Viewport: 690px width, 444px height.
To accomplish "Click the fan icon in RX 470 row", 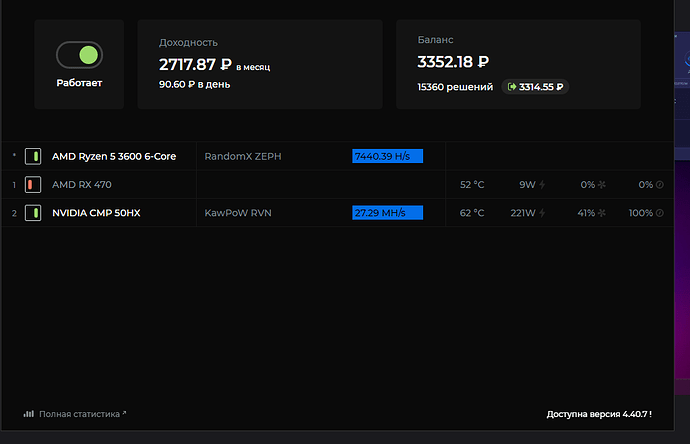I will click(x=600, y=185).
